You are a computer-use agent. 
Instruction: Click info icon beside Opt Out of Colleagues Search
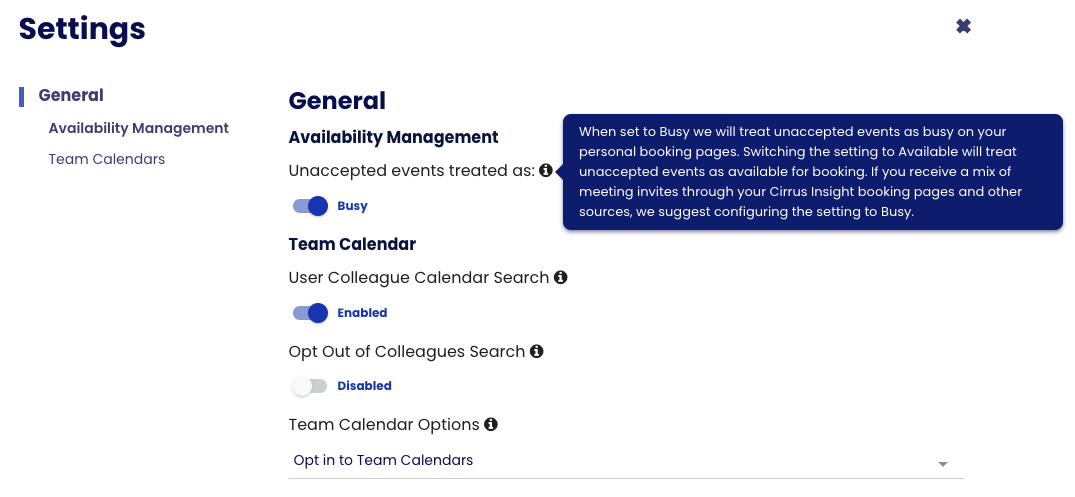click(537, 352)
